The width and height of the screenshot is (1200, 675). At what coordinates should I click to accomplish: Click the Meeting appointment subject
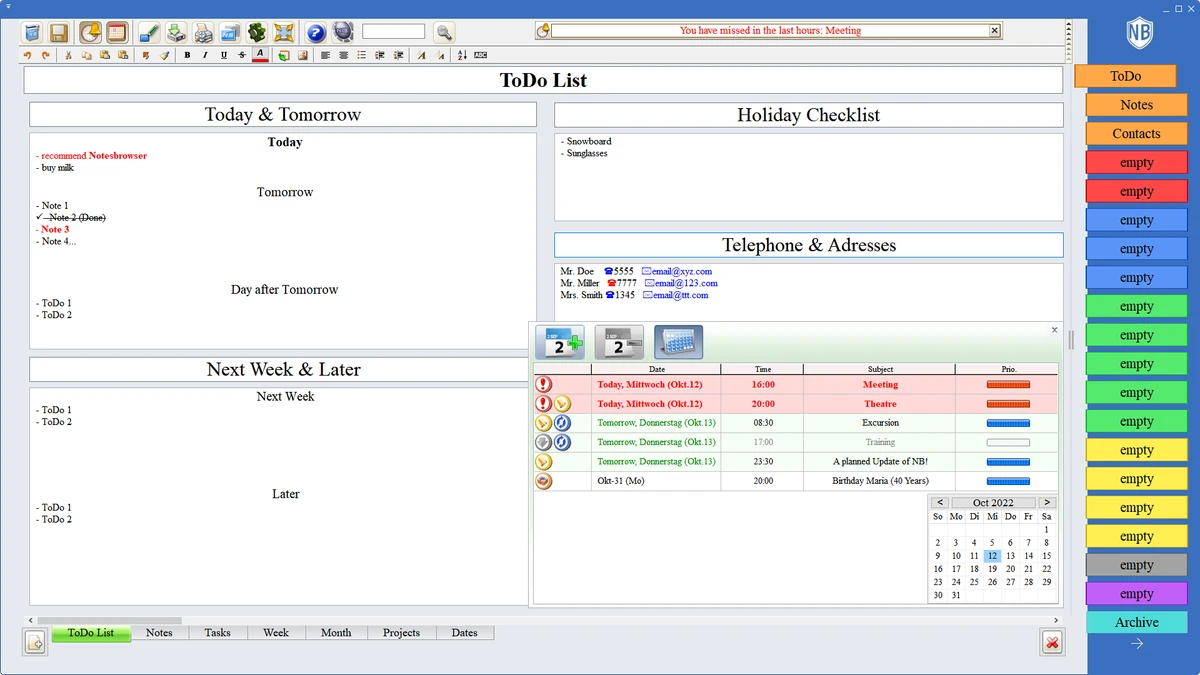tap(880, 384)
